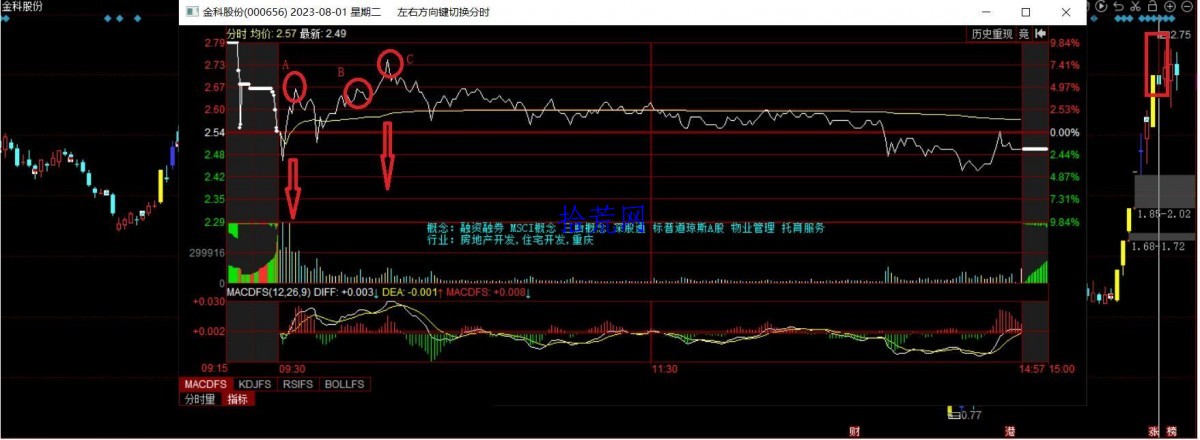Viewport: 1200px width, 440px height.
Task: Click the 涨 marker at the bottom right
Action: pyautogui.click(x=1155, y=432)
